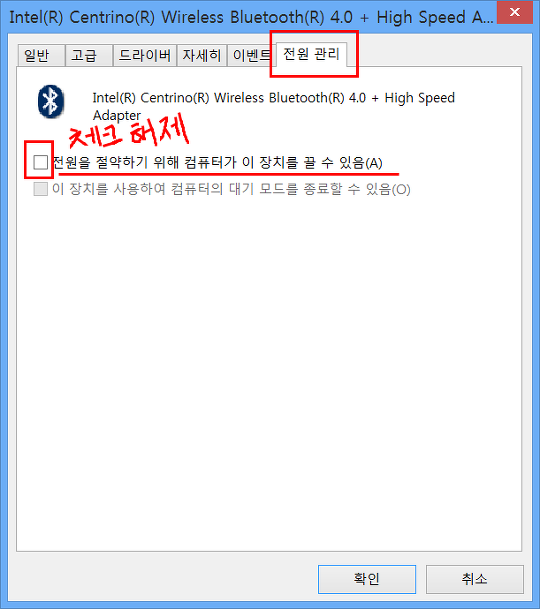Click the empty white area of the panel
The image size is (540, 609).
pos(269,369)
